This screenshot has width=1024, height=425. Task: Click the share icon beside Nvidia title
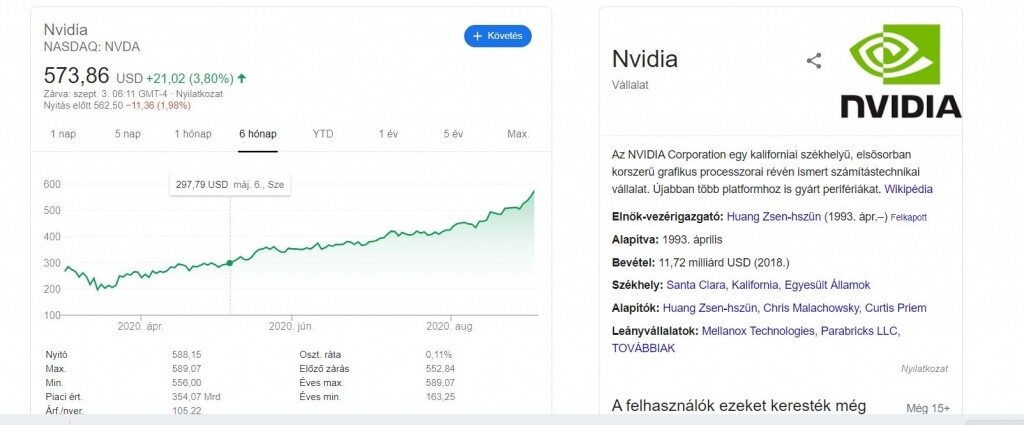[x=814, y=61]
